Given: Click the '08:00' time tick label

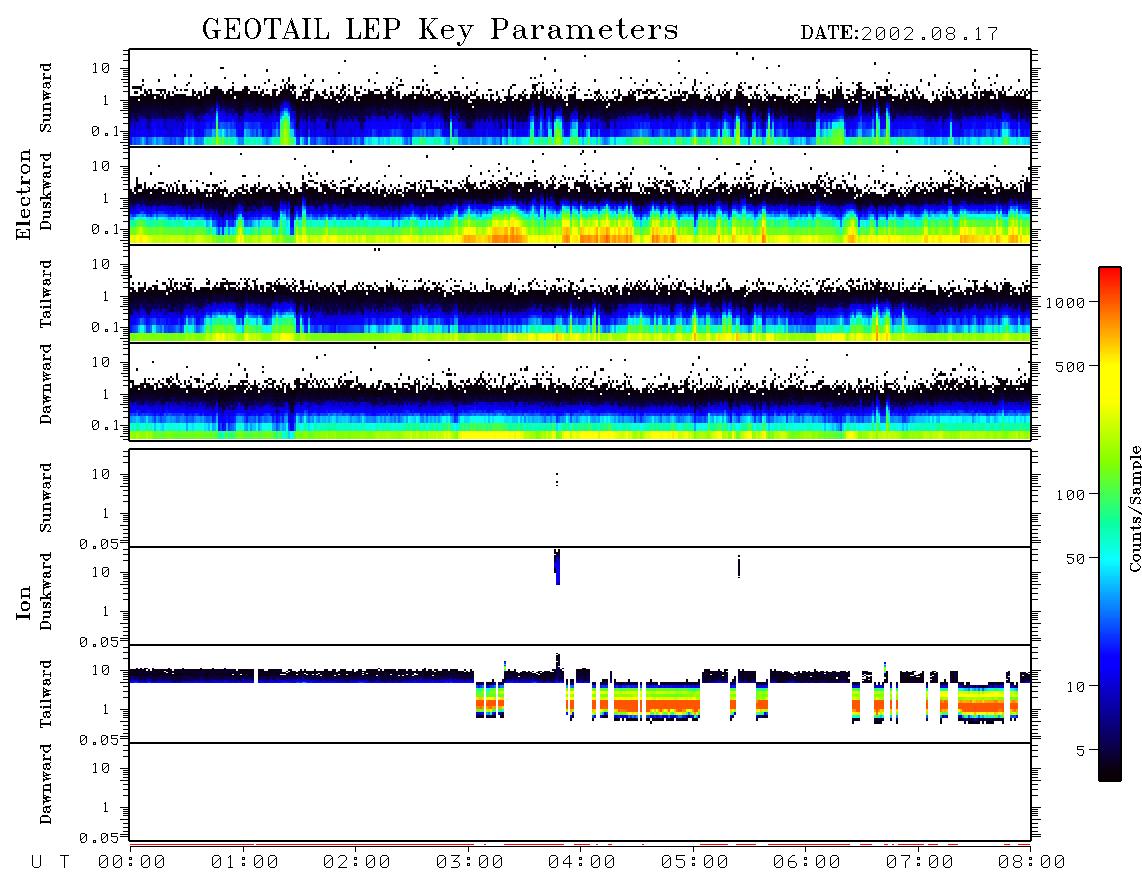Looking at the screenshot, I should [x=1032, y=863].
